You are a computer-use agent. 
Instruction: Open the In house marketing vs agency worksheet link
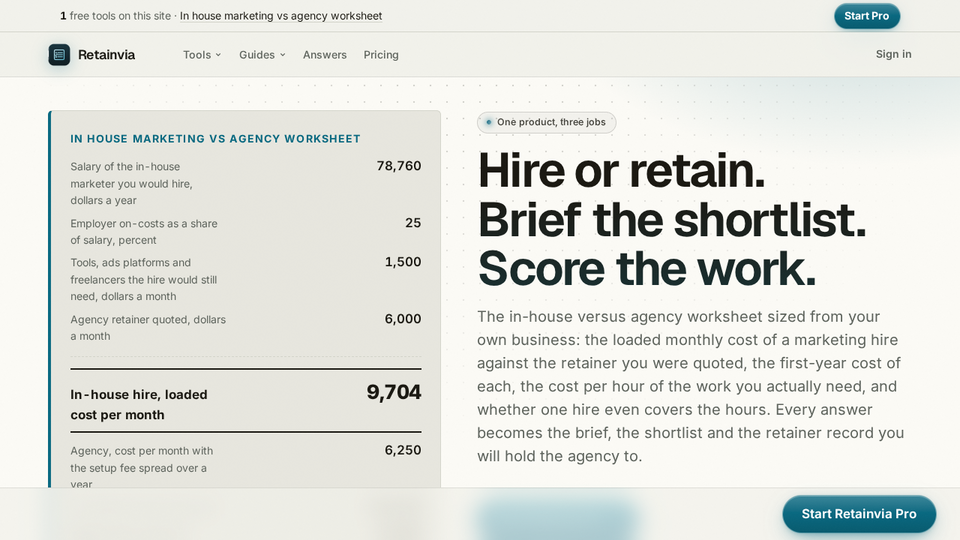tap(281, 16)
